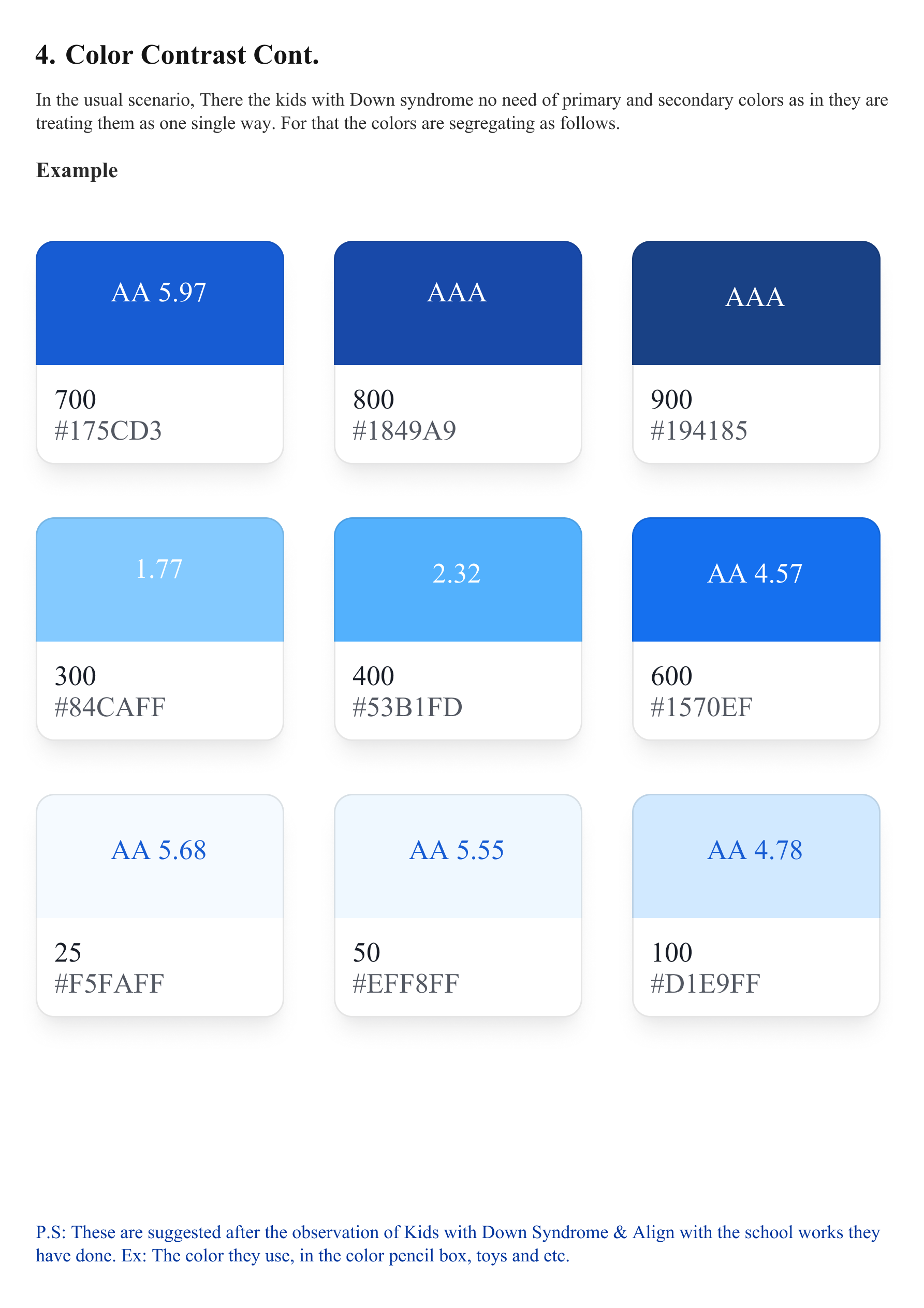
Task: Click the #84CAFF hex code text
Action: [110, 707]
